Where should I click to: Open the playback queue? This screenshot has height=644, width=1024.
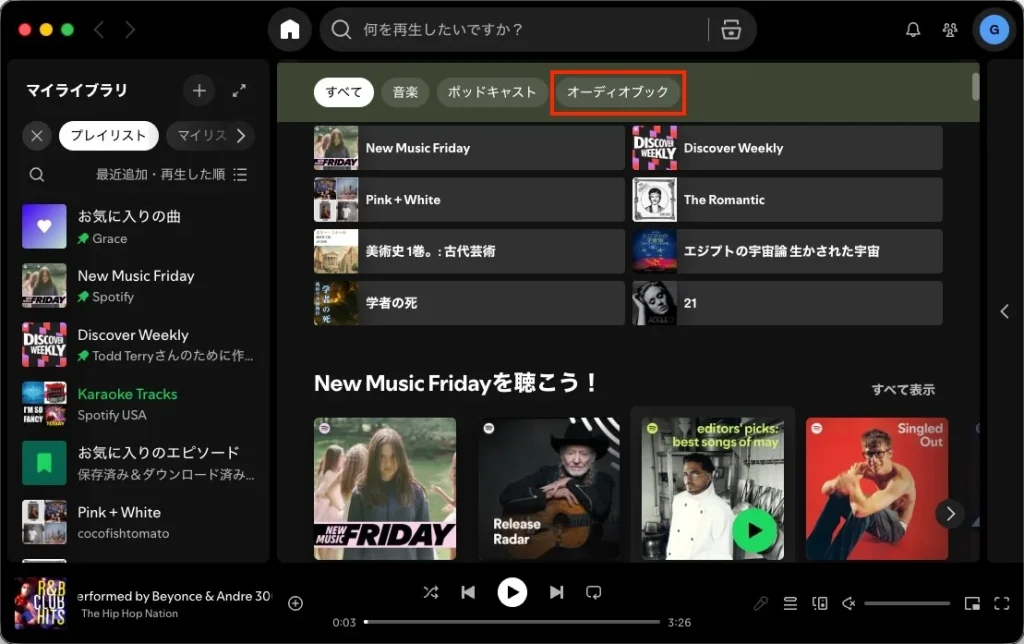click(790, 604)
